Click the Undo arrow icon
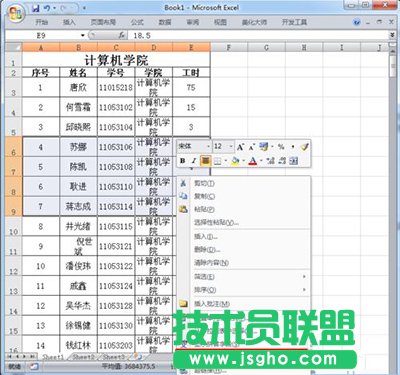This screenshot has width=400, height=375. 47,8
